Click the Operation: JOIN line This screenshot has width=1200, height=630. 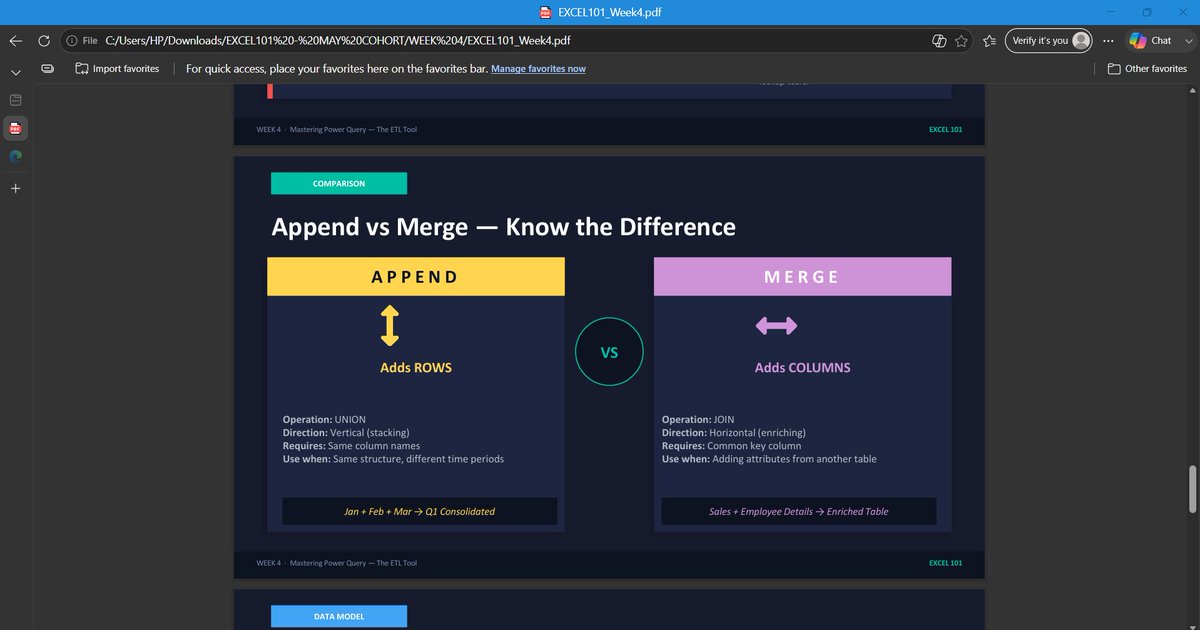click(x=698, y=420)
